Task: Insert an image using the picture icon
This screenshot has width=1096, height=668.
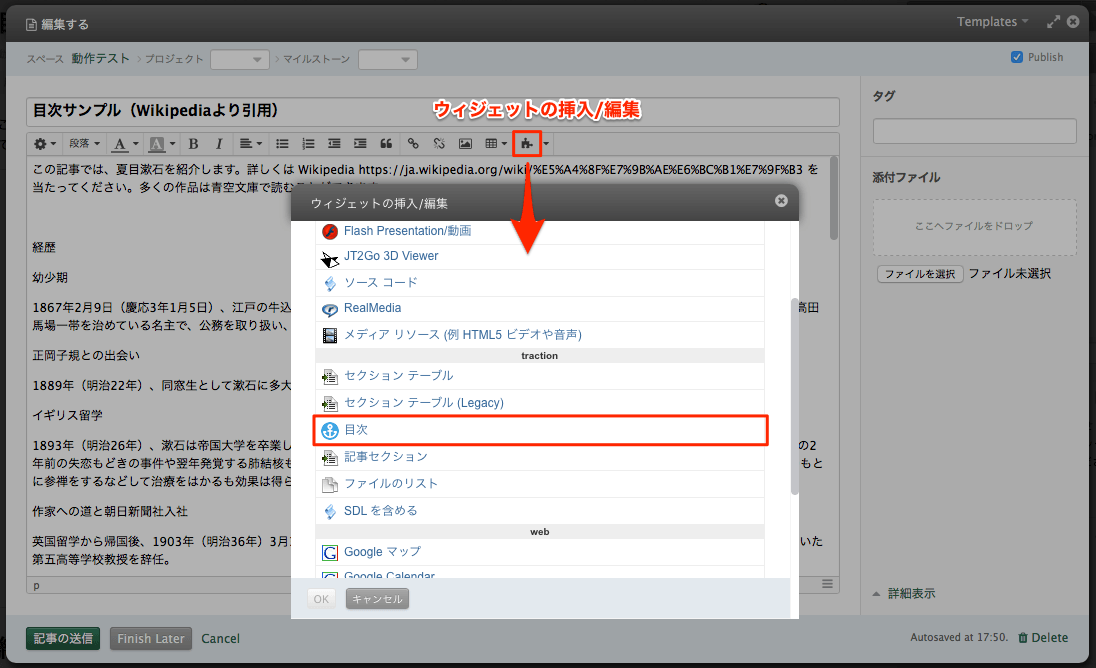Action: pos(465,144)
